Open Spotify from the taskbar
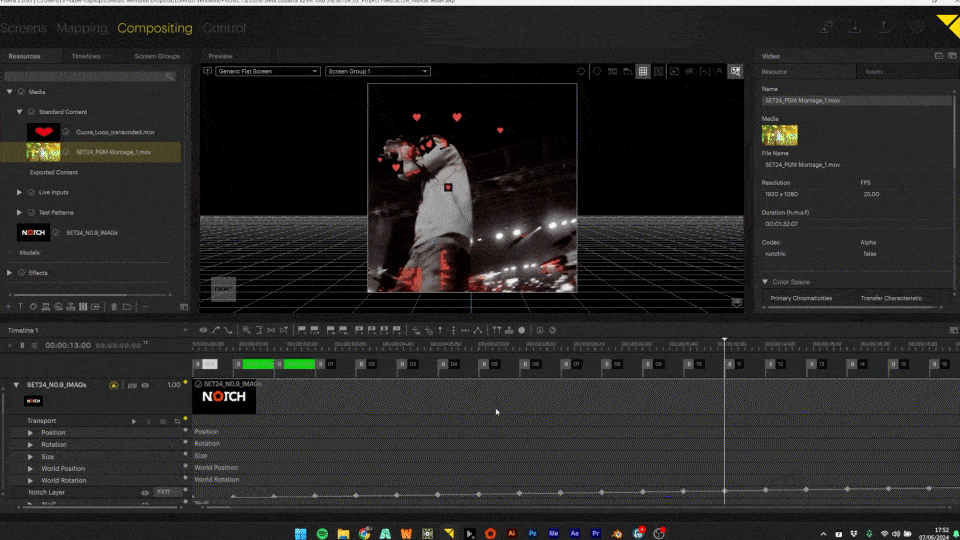This screenshot has width=960, height=540. pos(322,534)
